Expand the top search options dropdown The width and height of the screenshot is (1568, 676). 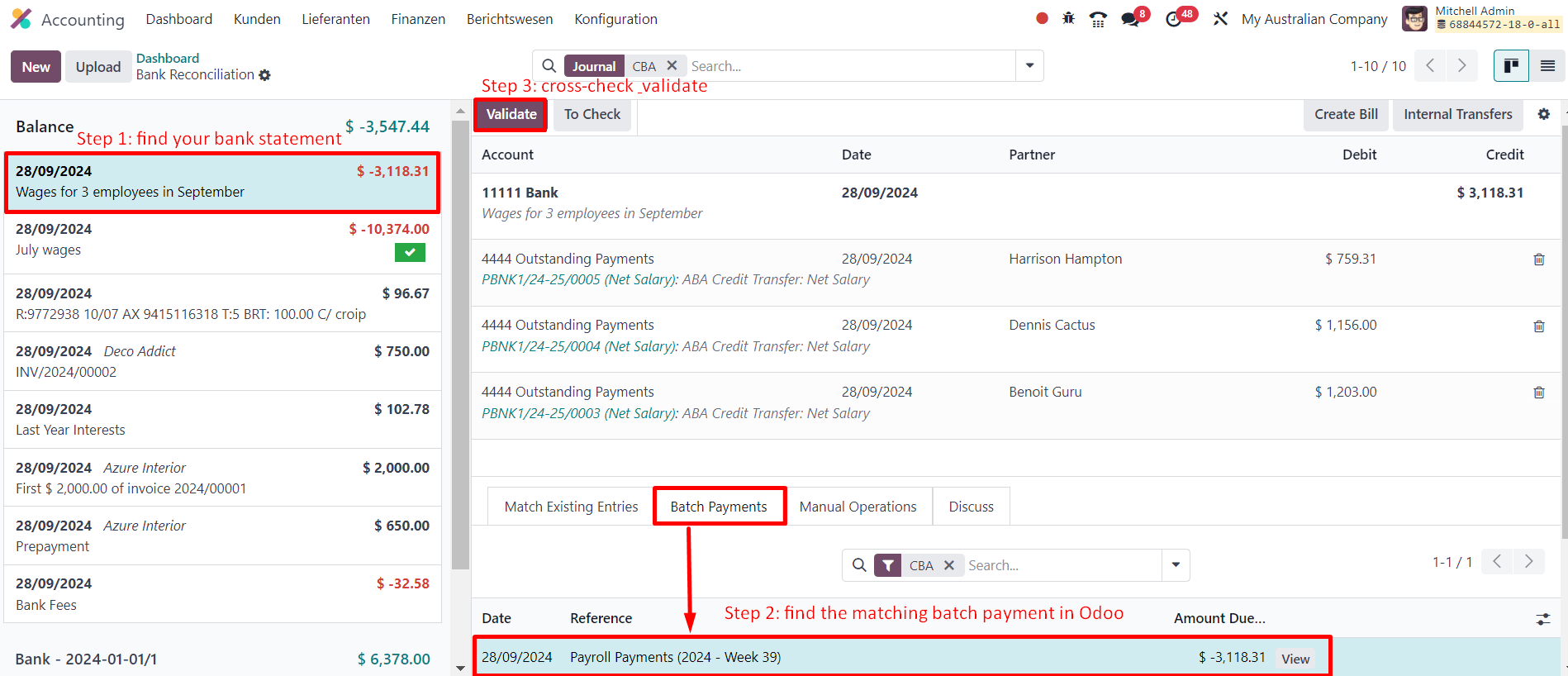(x=1029, y=66)
